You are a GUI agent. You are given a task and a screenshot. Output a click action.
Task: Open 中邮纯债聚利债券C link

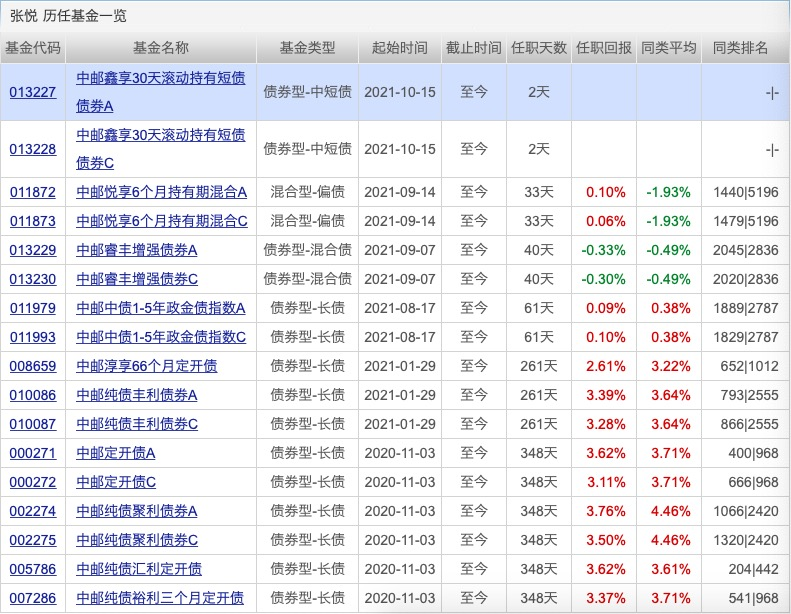pyautogui.click(x=137, y=540)
